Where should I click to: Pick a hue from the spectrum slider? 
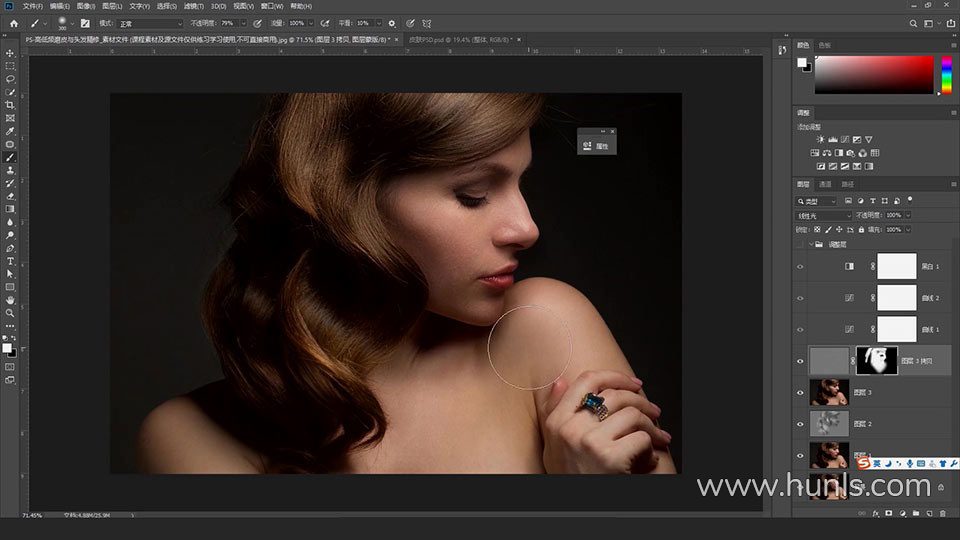946,75
